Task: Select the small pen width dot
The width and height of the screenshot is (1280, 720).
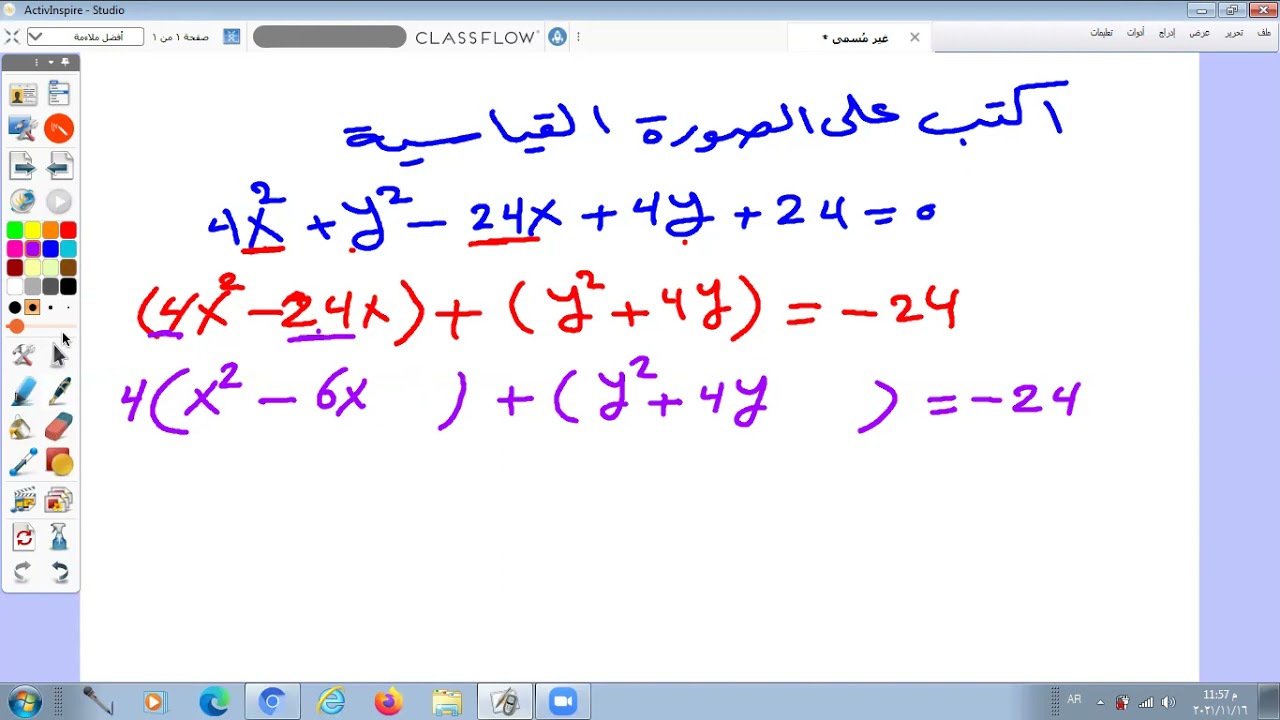Action: [x=50, y=307]
